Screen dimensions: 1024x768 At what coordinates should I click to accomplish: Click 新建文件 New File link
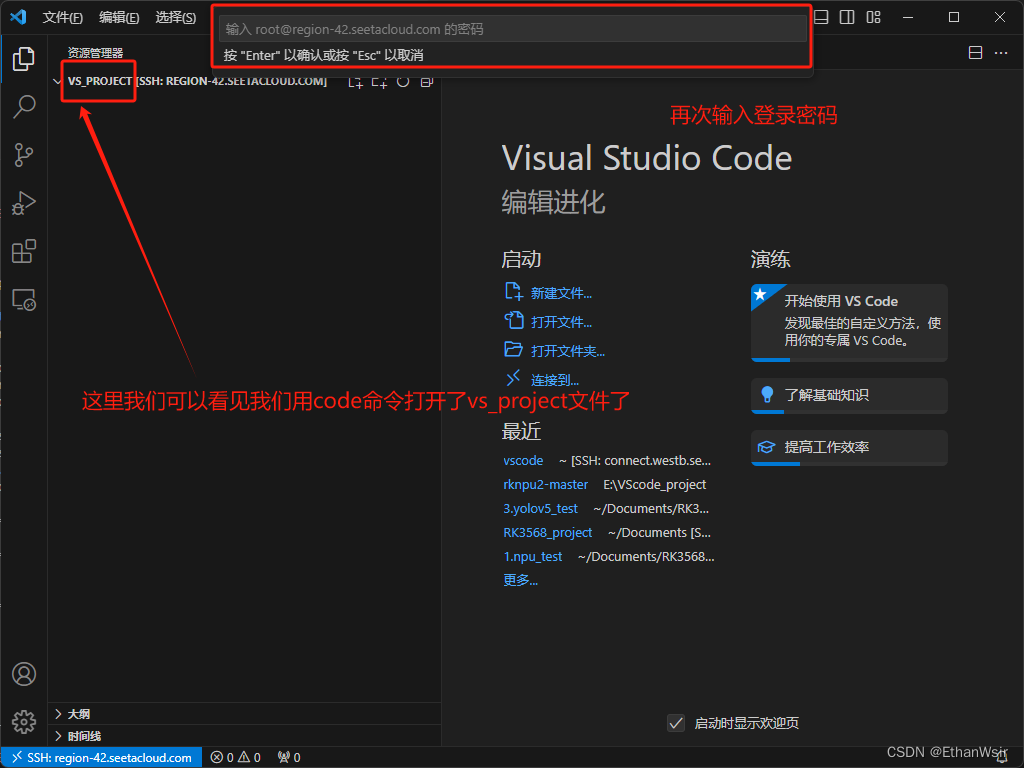[561, 294]
